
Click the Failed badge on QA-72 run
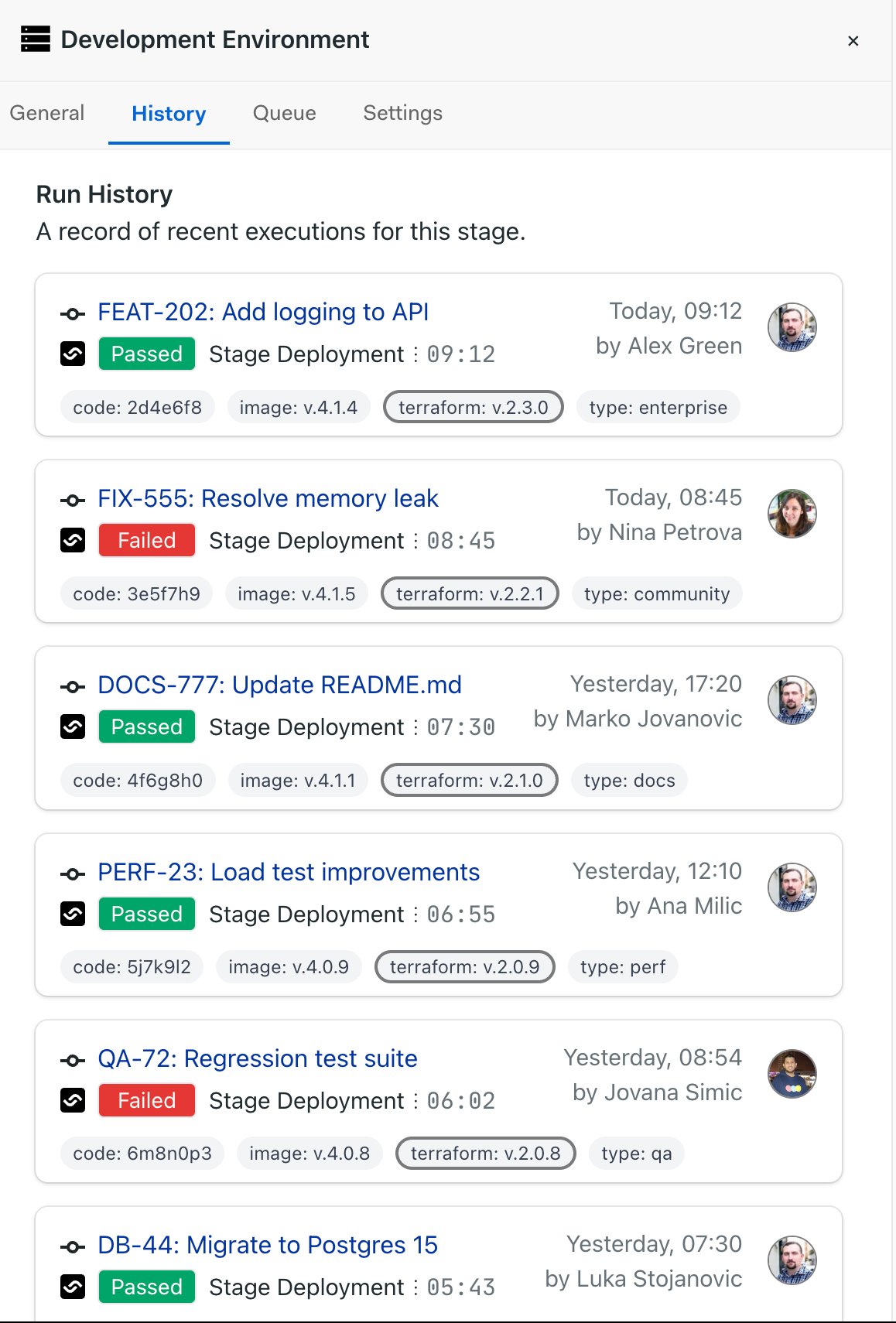point(147,1100)
